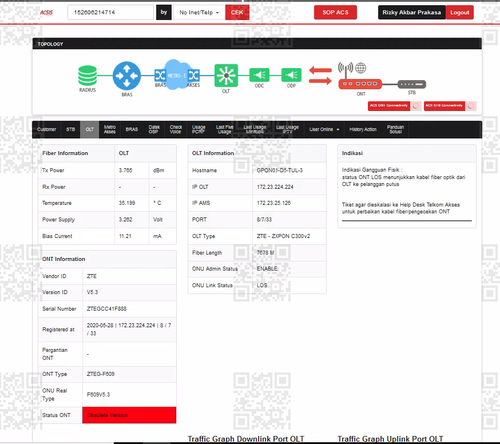Viewport: 500px width, 444px height.
Task: Click the PORT value 8/7/33
Action: [264, 219]
